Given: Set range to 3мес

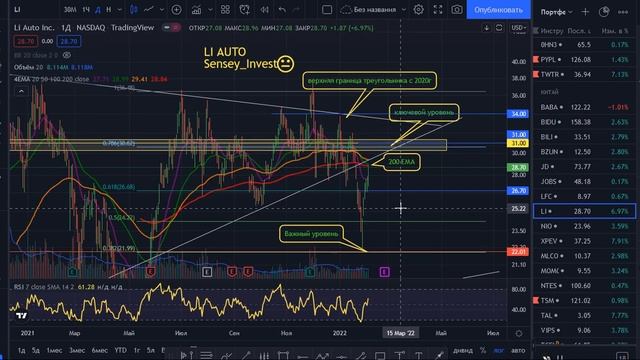Looking at the screenshot, I should tap(77, 351).
